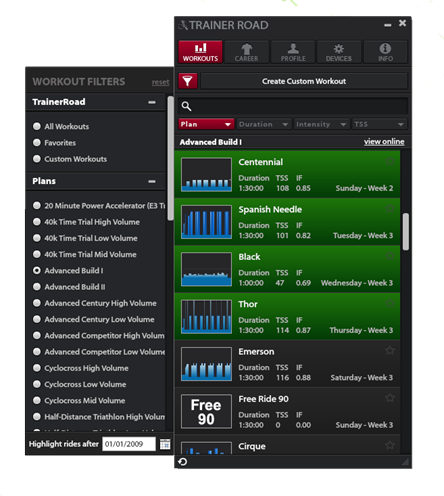Screen dimensions: 444x496
Task: Open the Black workout thumbnail
Action: [206, 269]
